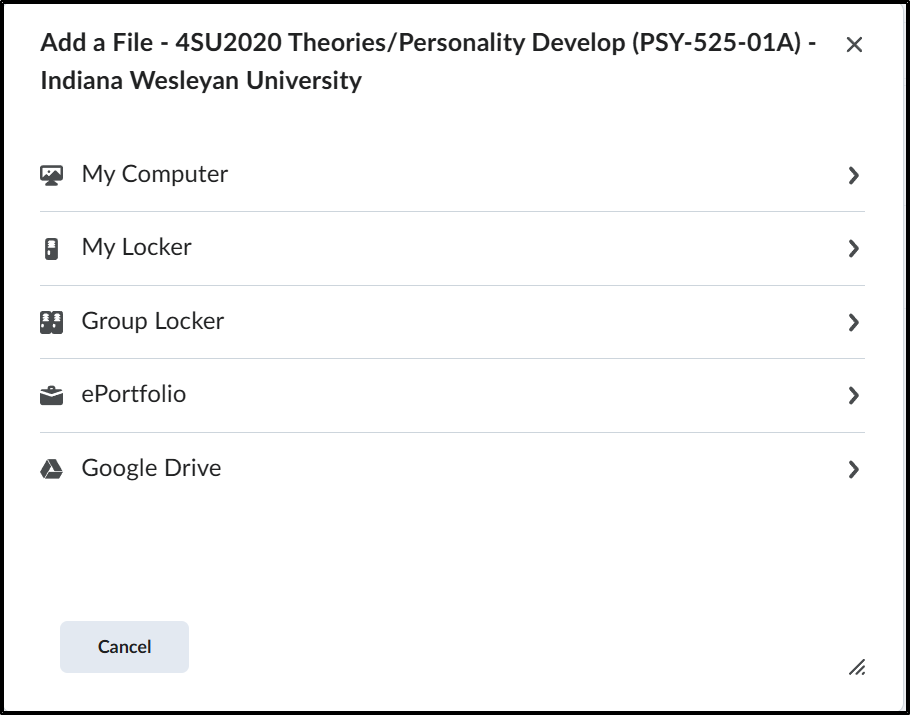This screenshot has height=715, width=910.
Task: Click the My Computer monitor icon
Action: 51,174
